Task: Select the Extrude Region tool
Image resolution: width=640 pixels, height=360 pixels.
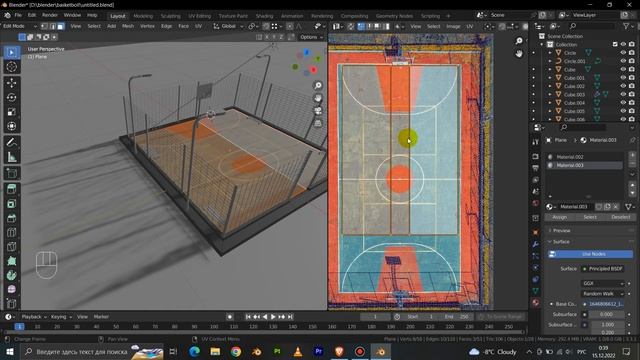Action: click(11, 189)
